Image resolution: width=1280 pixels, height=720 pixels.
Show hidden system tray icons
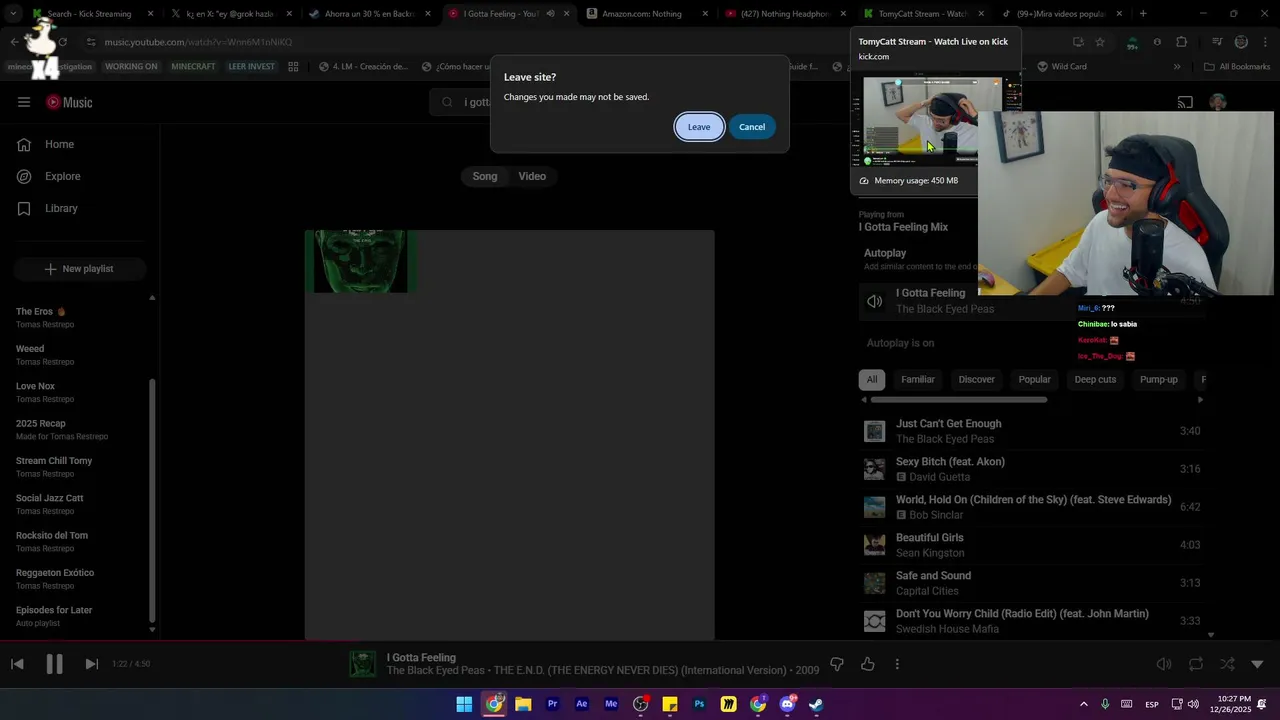[1083, 704]
